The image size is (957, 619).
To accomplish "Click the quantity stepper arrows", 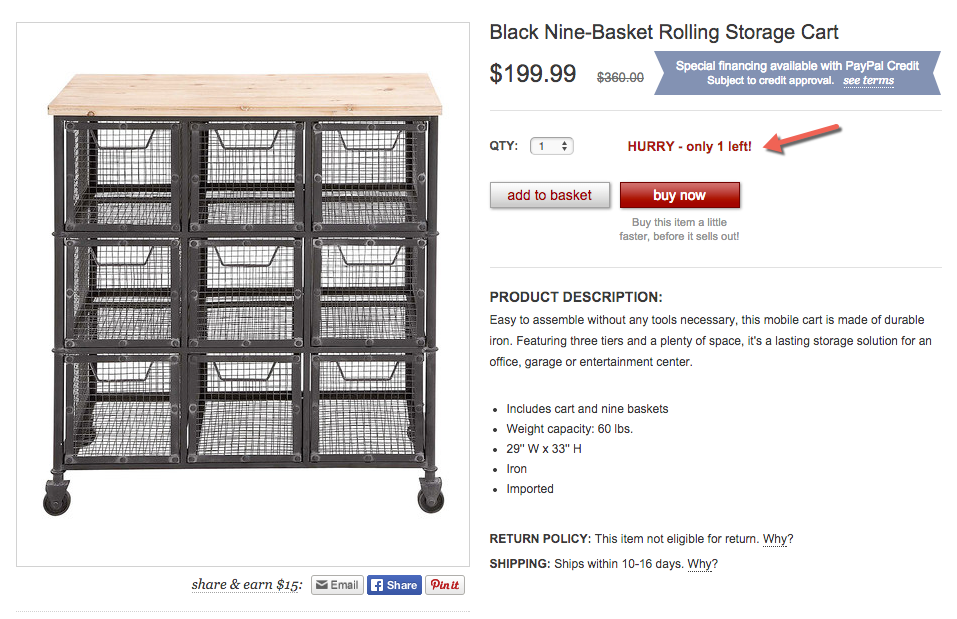I will pyautogui.click(x=565, y=146).
